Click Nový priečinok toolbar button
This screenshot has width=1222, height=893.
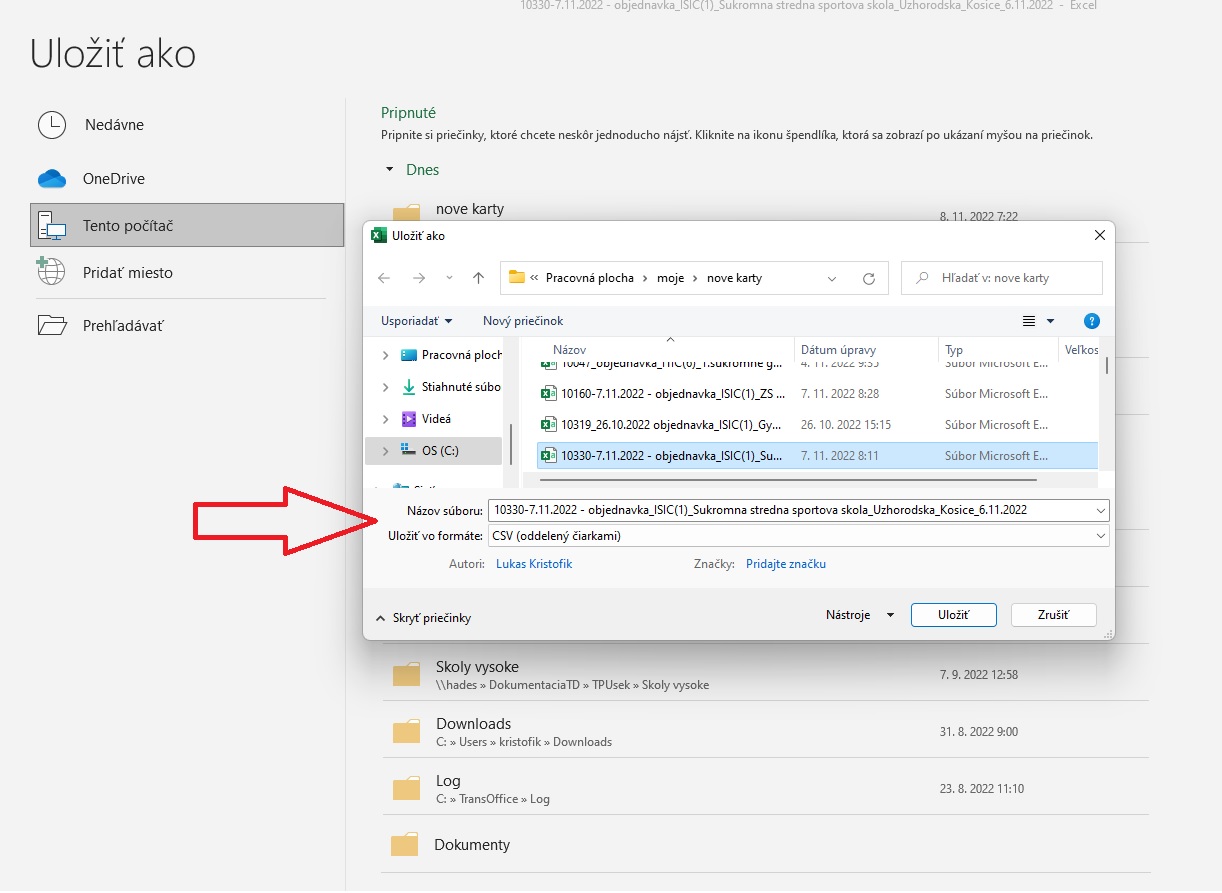coord(523,321)
